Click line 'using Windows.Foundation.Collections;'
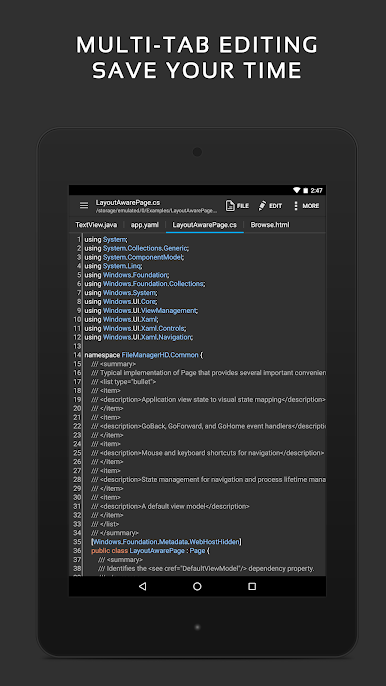This screenshot has width=386, height=686. (144, 284)
